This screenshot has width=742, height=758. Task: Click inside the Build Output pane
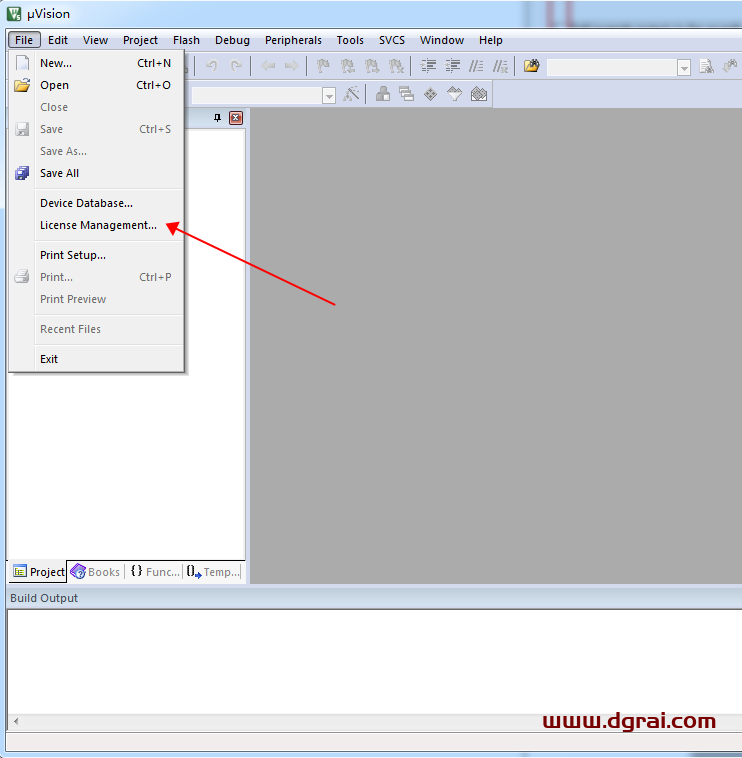coord(370,660)
